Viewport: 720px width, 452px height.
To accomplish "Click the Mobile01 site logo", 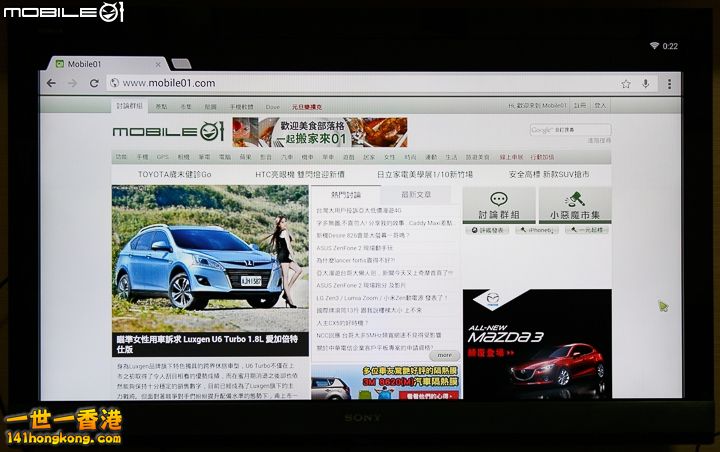I will click(x=168, y=131).
